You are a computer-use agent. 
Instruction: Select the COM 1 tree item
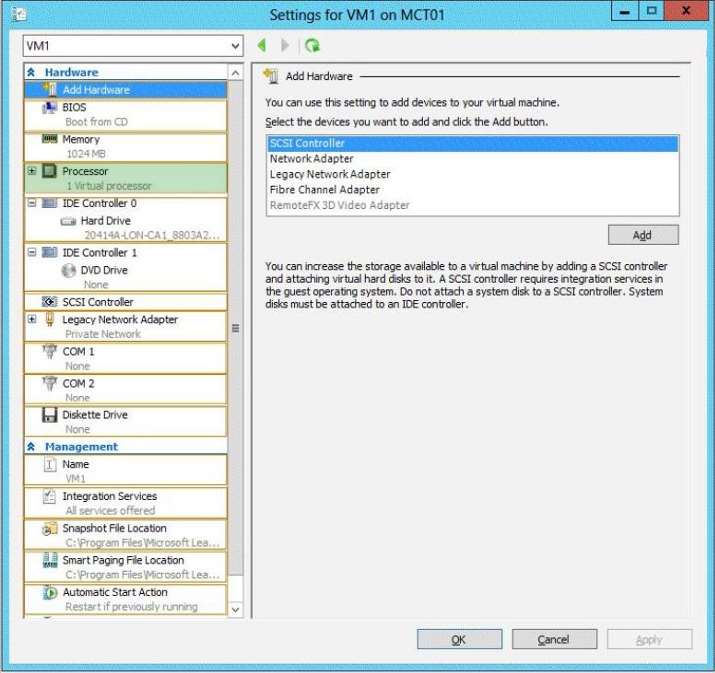(x=125, y=358)
